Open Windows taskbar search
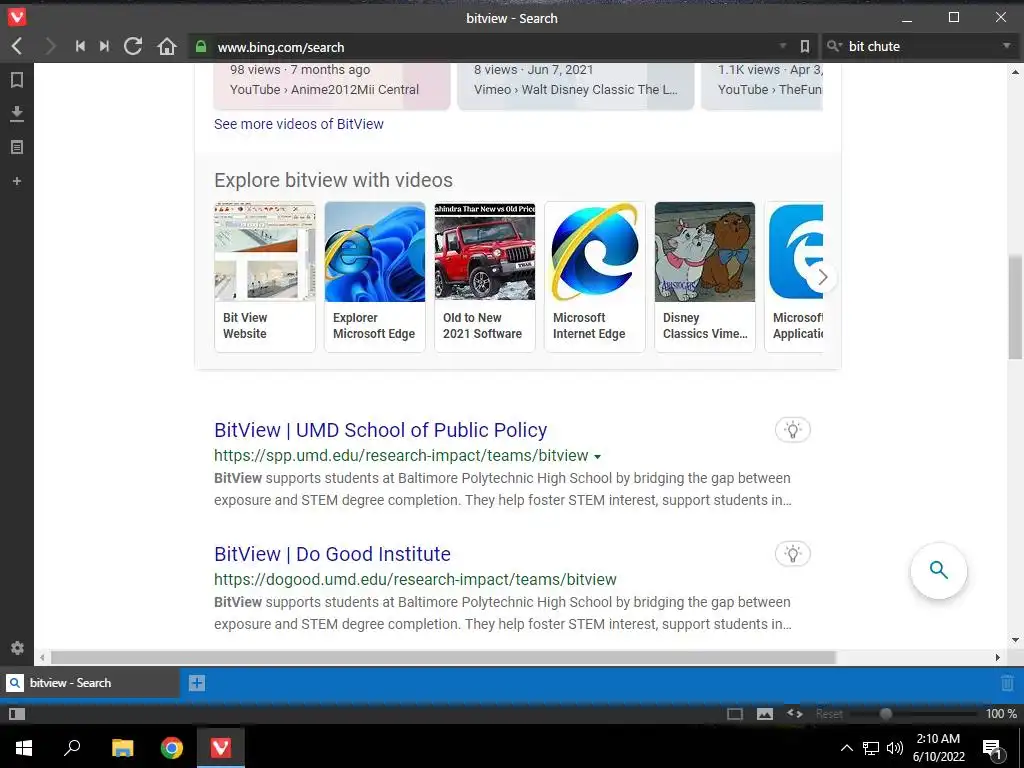1024x768 pixels. (72, 748)
